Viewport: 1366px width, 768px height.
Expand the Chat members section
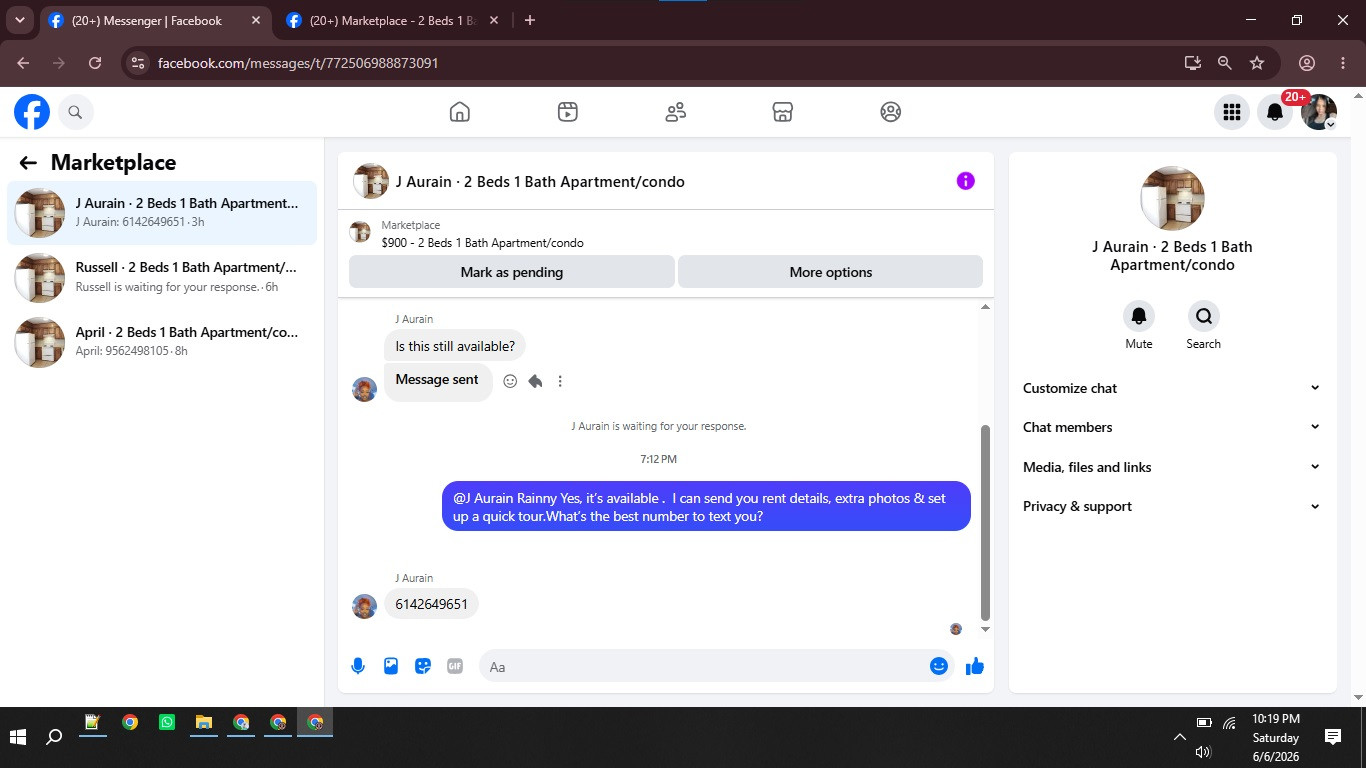click(1172, 427)
